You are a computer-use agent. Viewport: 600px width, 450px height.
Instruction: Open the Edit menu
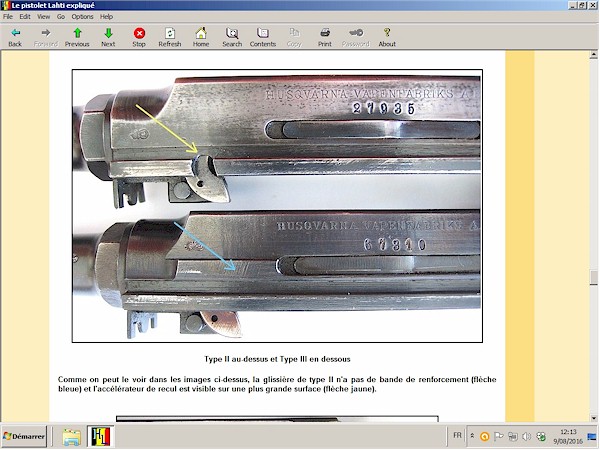pos(25,16)
